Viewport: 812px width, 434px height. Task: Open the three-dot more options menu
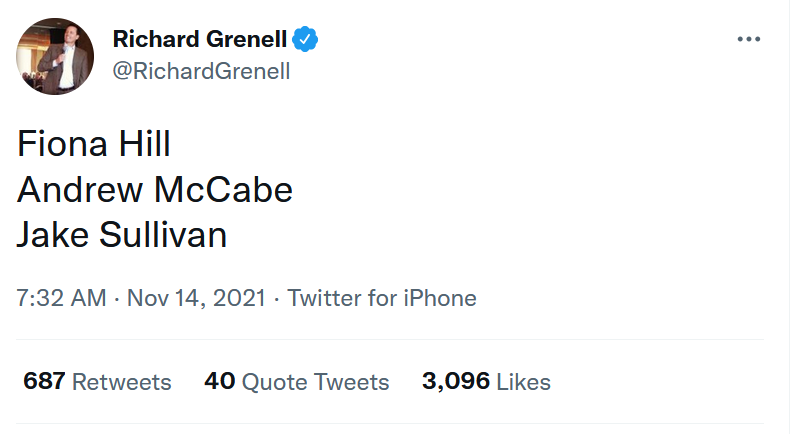[x=748, y=39]
